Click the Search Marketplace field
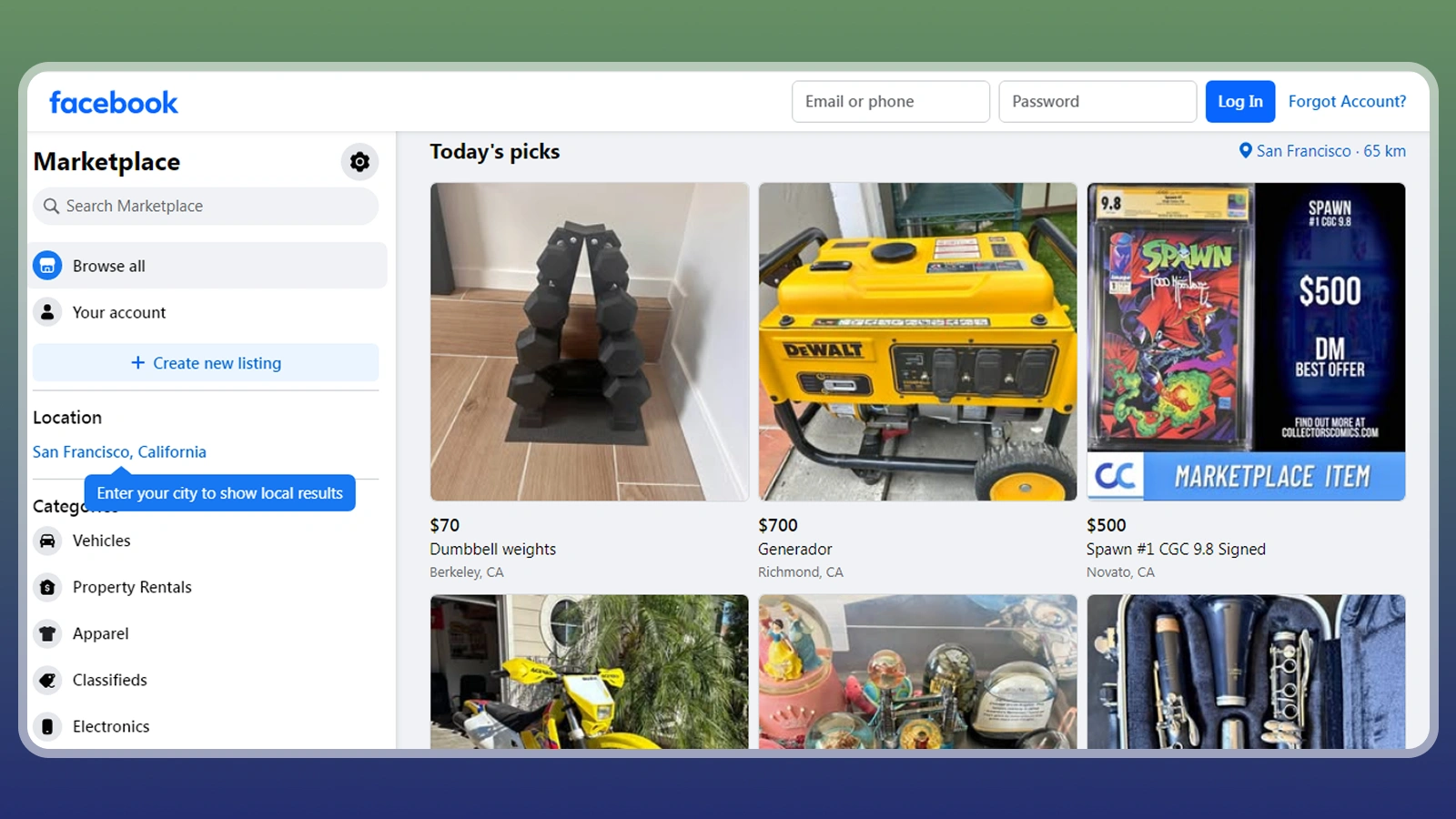The height and width of the screenshot is (819, 1456). pyautogui.click(x=206, y=207)
